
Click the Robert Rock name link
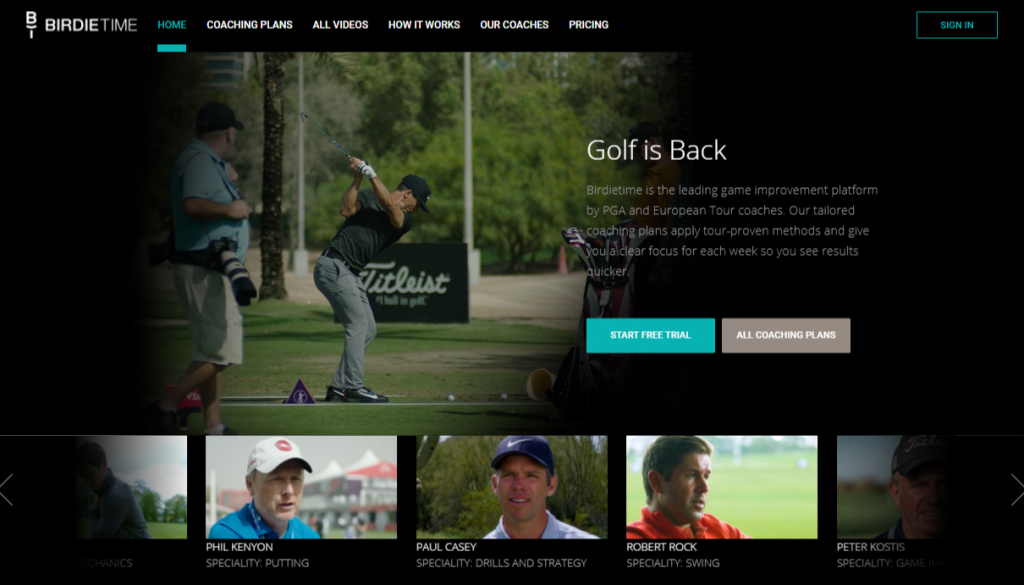pyautogui.click(x=662, y=547)
